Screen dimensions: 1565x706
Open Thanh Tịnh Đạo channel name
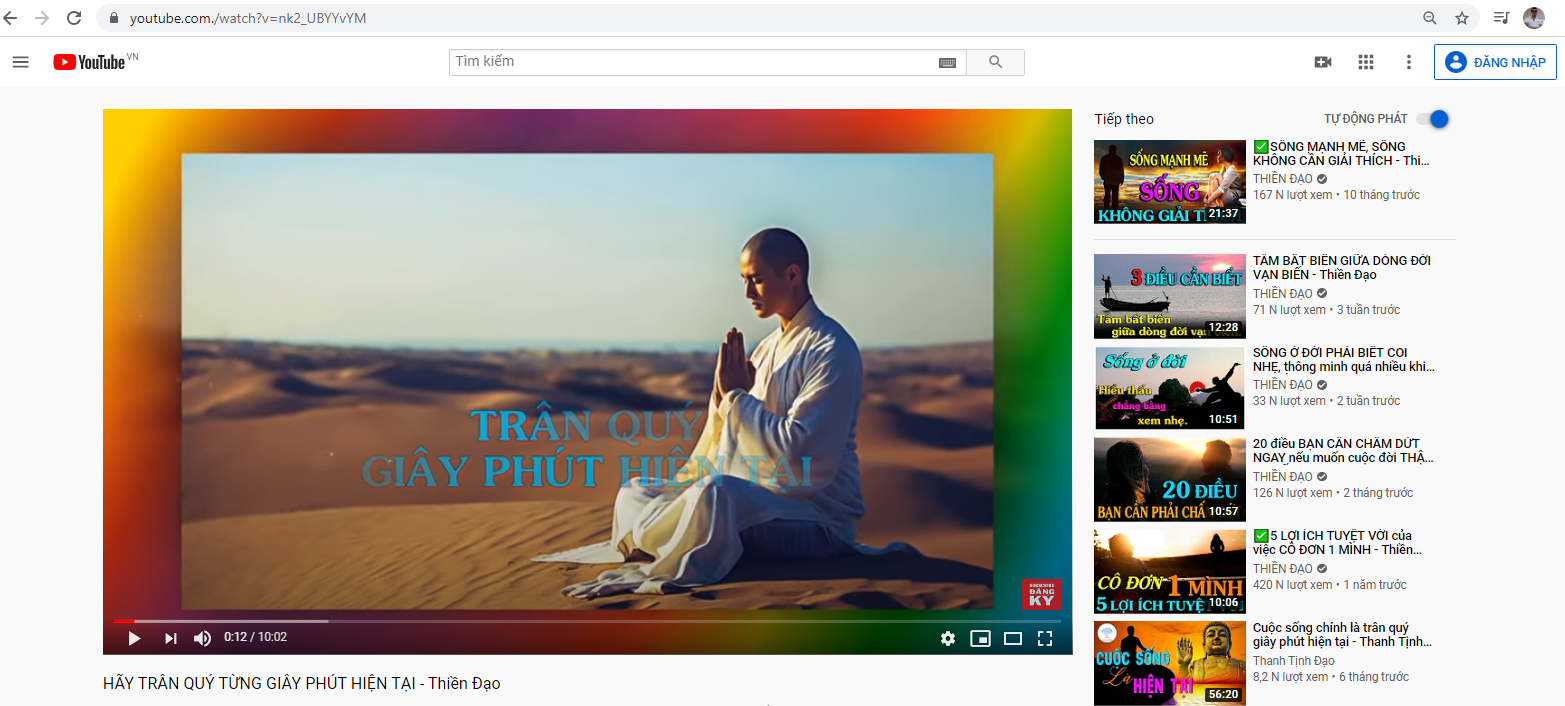tap(1294, 661)
